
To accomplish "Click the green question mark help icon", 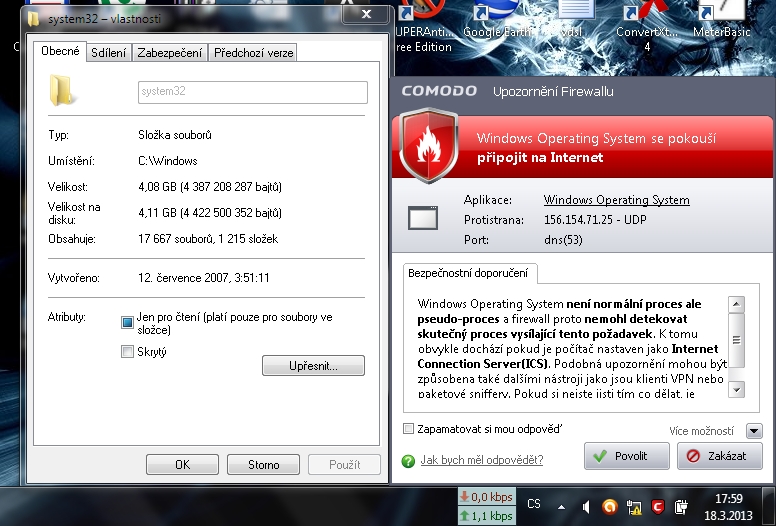I will click(x=408, y=461).
